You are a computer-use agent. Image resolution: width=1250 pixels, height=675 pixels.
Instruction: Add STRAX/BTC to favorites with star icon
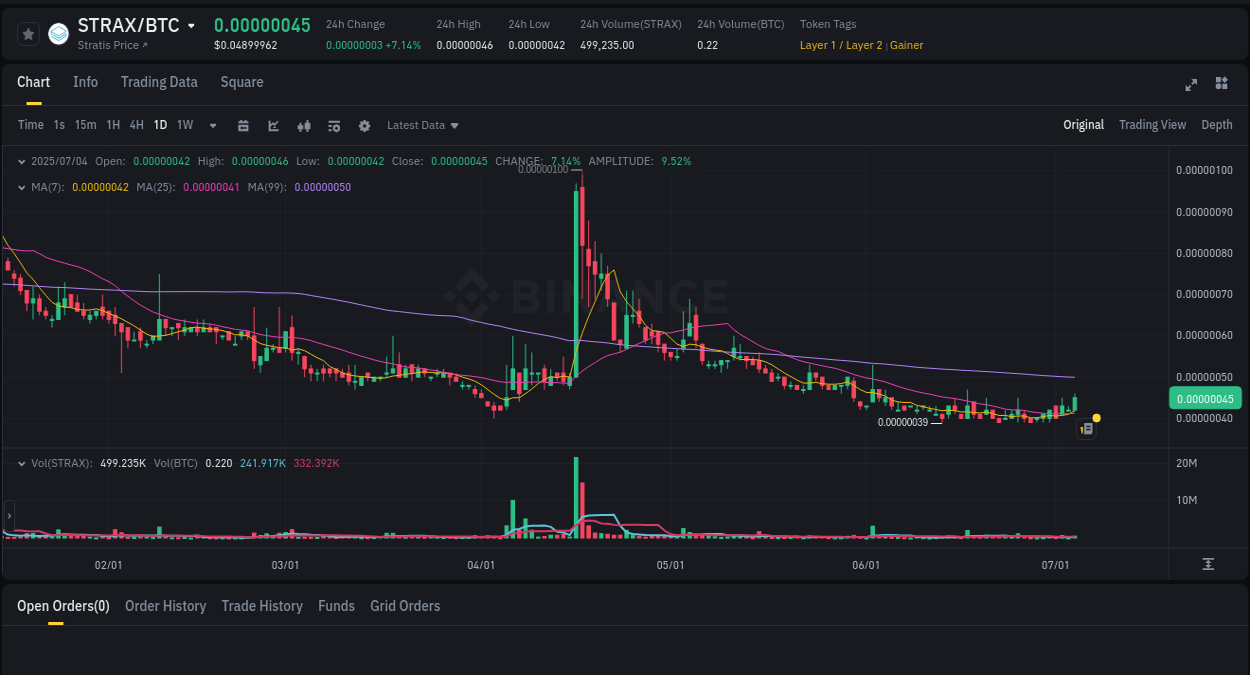(x=28, y=34)
